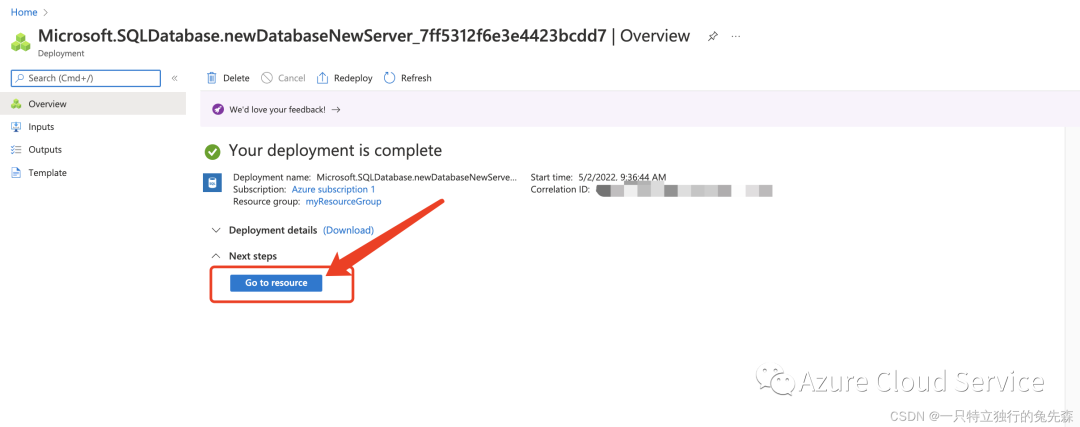Image resolution: width=1080 pixels, height=427 pixels.
Task: Choose the Cancel toolbar command
Action: pos(283,78)
